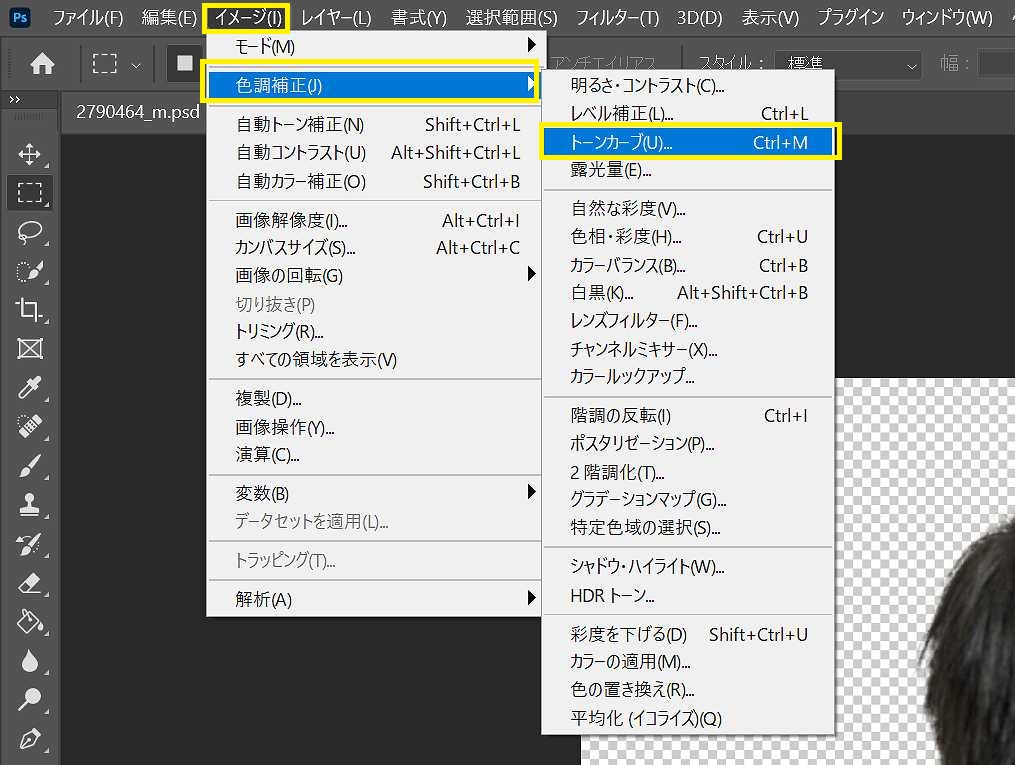Click the Home icon in options bar
Screen dimensions: 1015x765
42,64
